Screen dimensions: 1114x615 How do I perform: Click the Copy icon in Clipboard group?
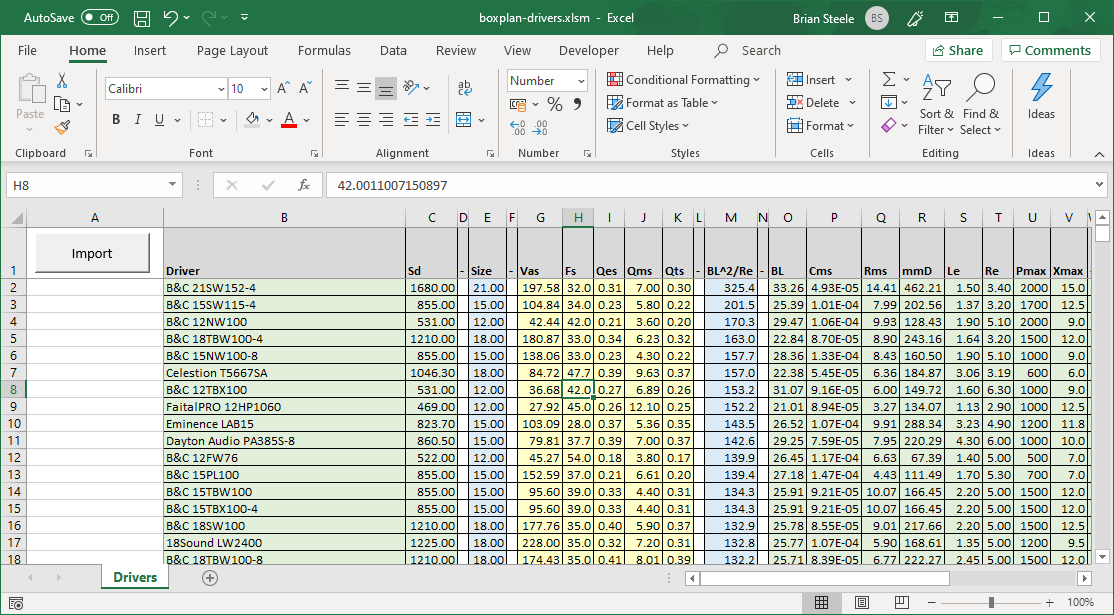[62, 104]
